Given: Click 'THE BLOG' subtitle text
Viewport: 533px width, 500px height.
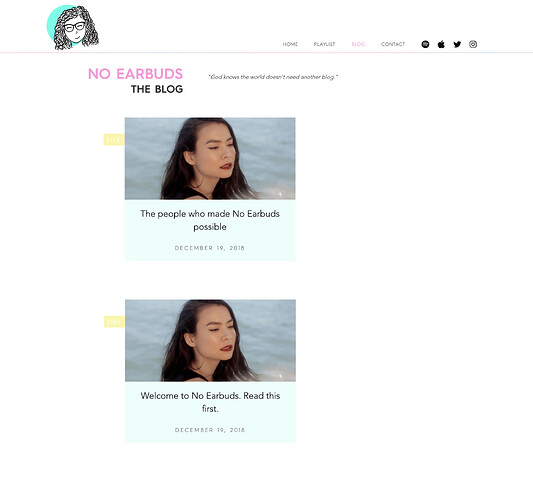Looking at the screenshot, I should tap(157, 89).
